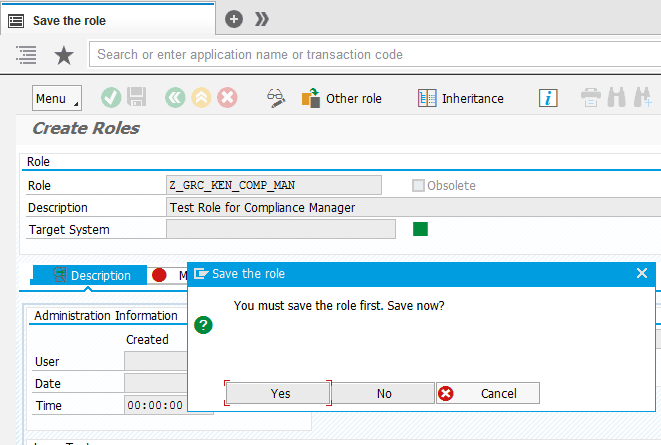Click the Create Roles title text

click(x=86, y=128)
